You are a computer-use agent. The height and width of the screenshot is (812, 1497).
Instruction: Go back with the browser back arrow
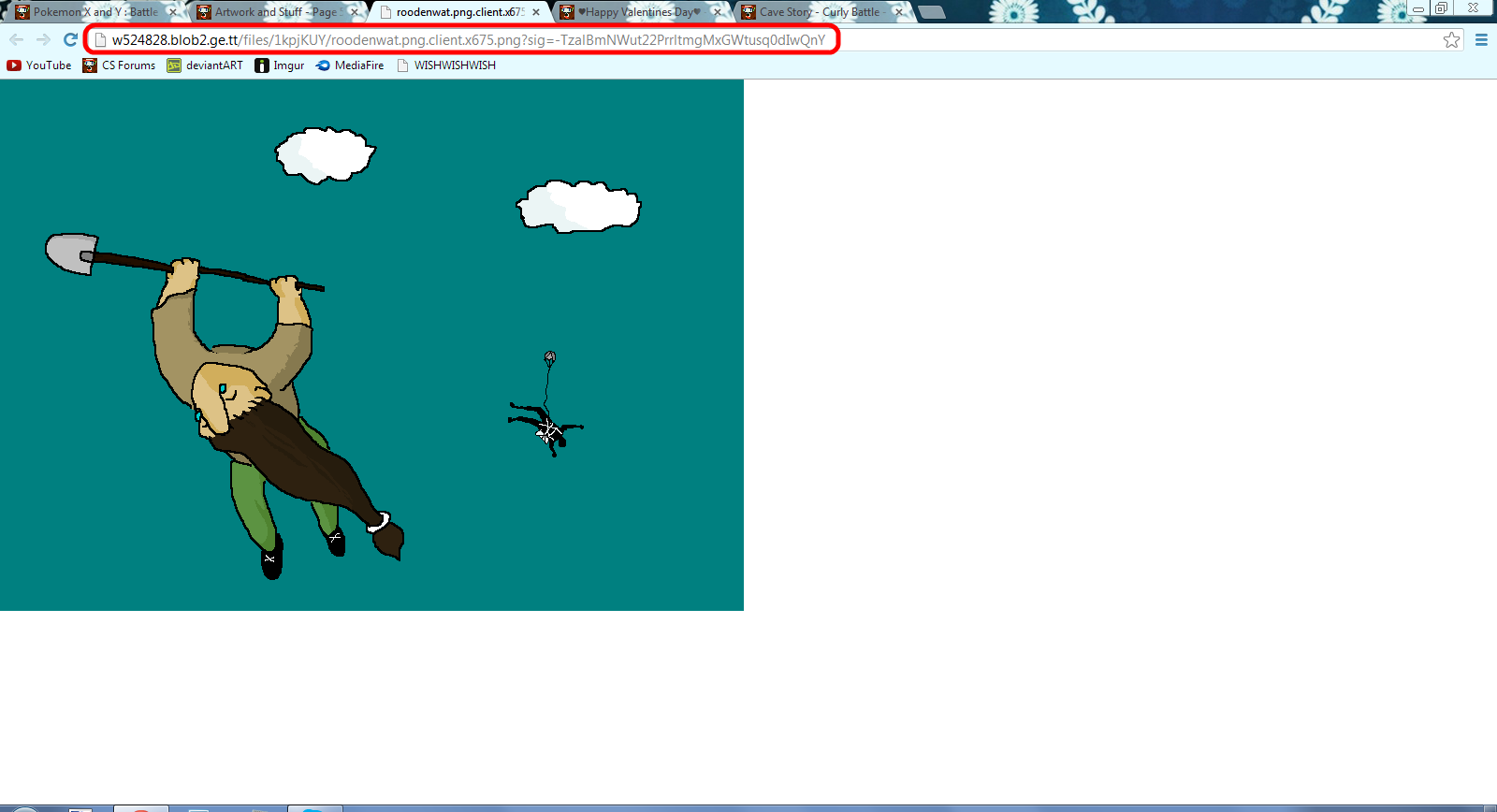(x=17, y=39)
